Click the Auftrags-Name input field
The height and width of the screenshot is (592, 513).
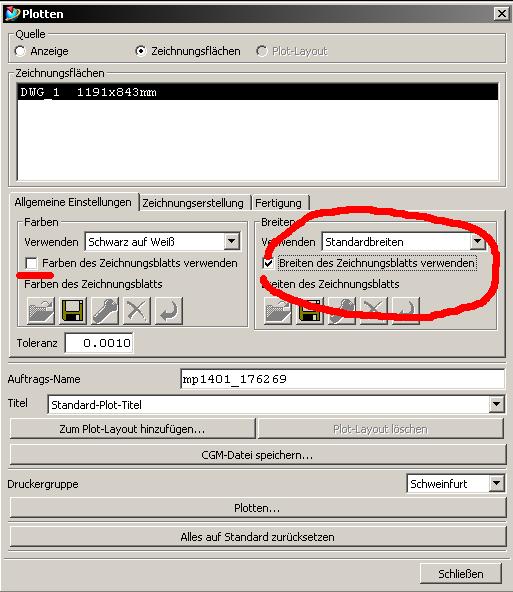tap(342, 379)
